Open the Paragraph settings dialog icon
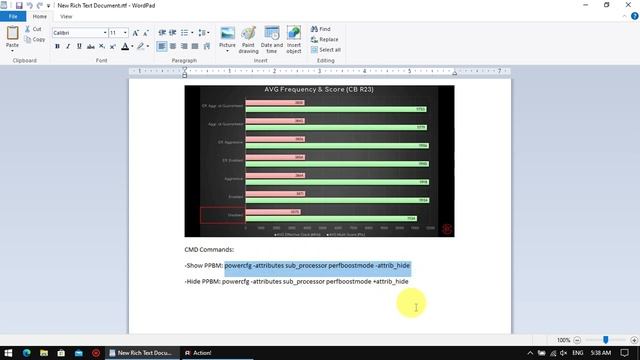The height and width of the screenshot is (360, 640). (207, 46)
